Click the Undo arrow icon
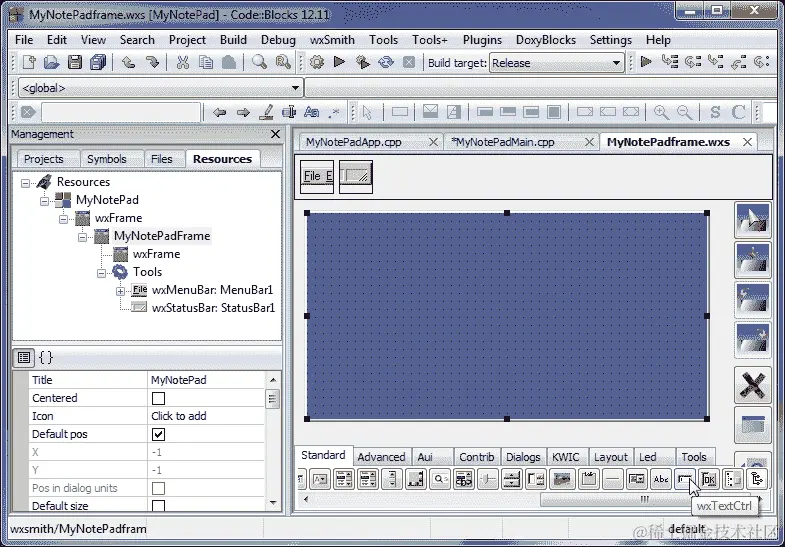Viewport: 785px width, 547px height. [x=128, y=63]
